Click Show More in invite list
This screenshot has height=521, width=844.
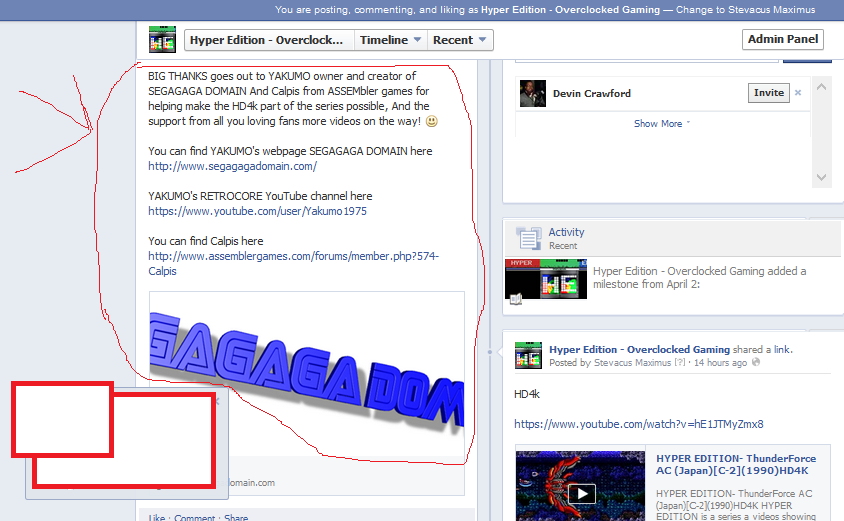click(x=662, y=123)
